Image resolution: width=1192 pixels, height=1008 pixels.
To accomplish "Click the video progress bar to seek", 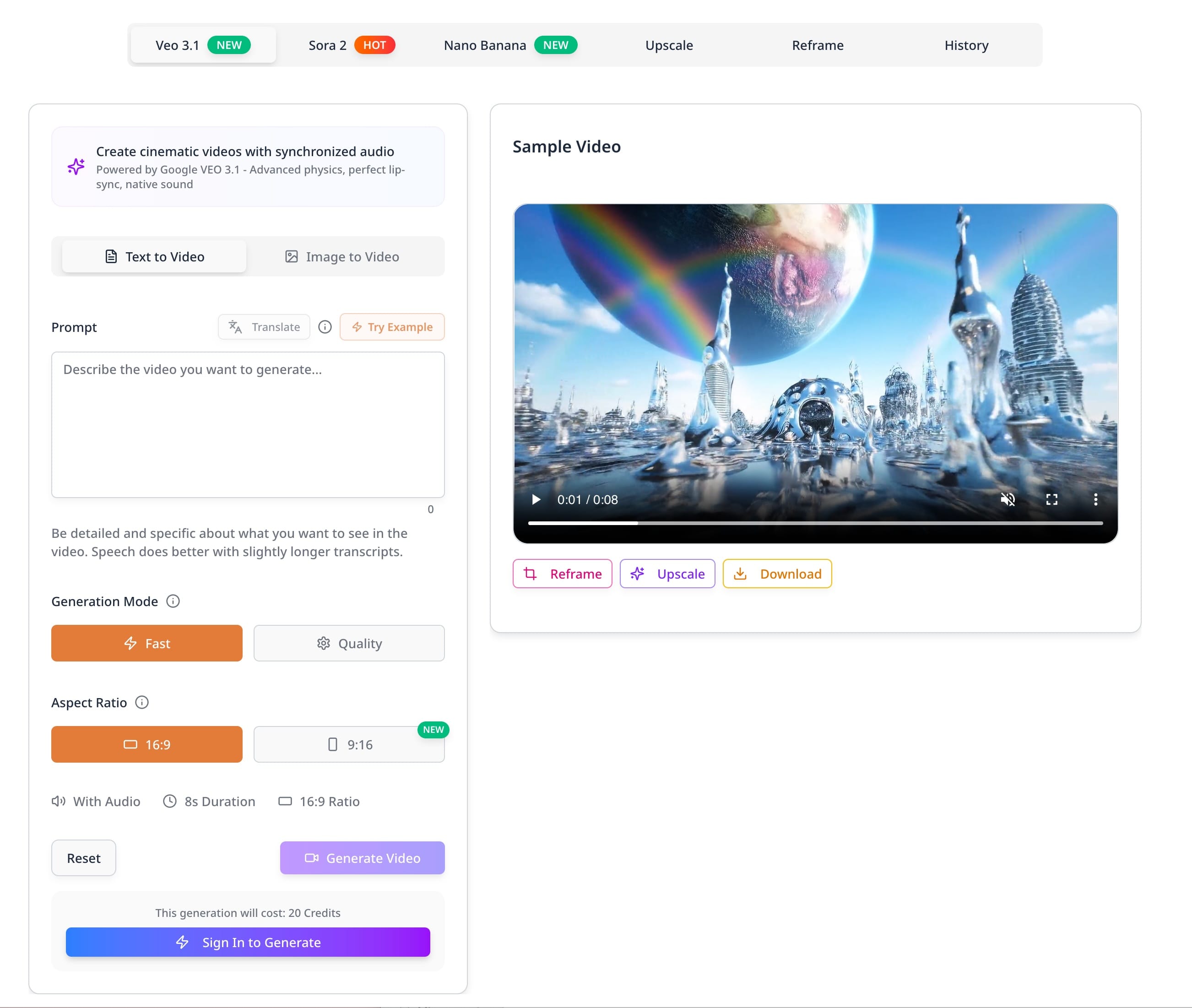I will click(x=815, y=523).
